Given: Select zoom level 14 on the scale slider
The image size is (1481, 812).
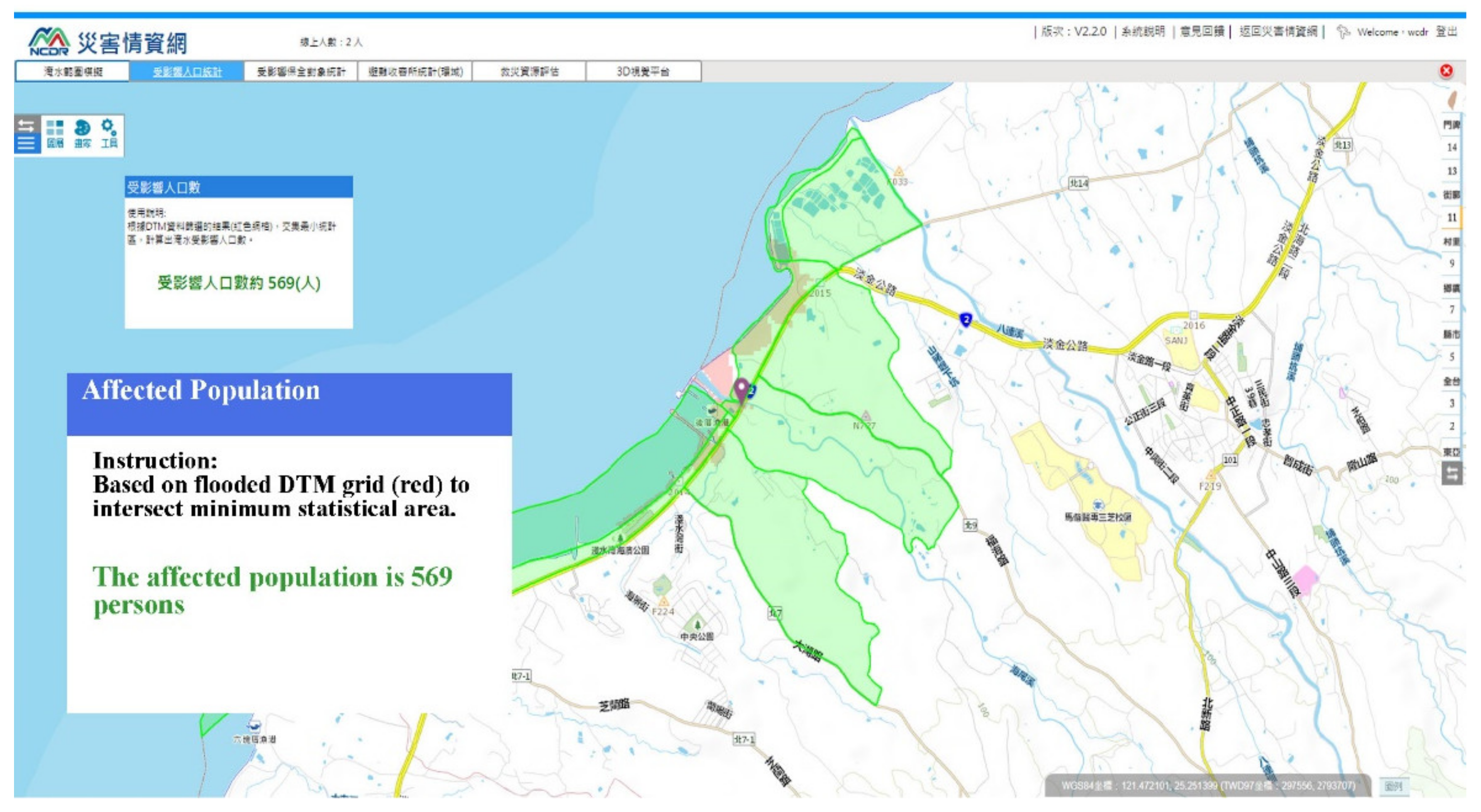Looking at the screenshot, I should 1452,147.
